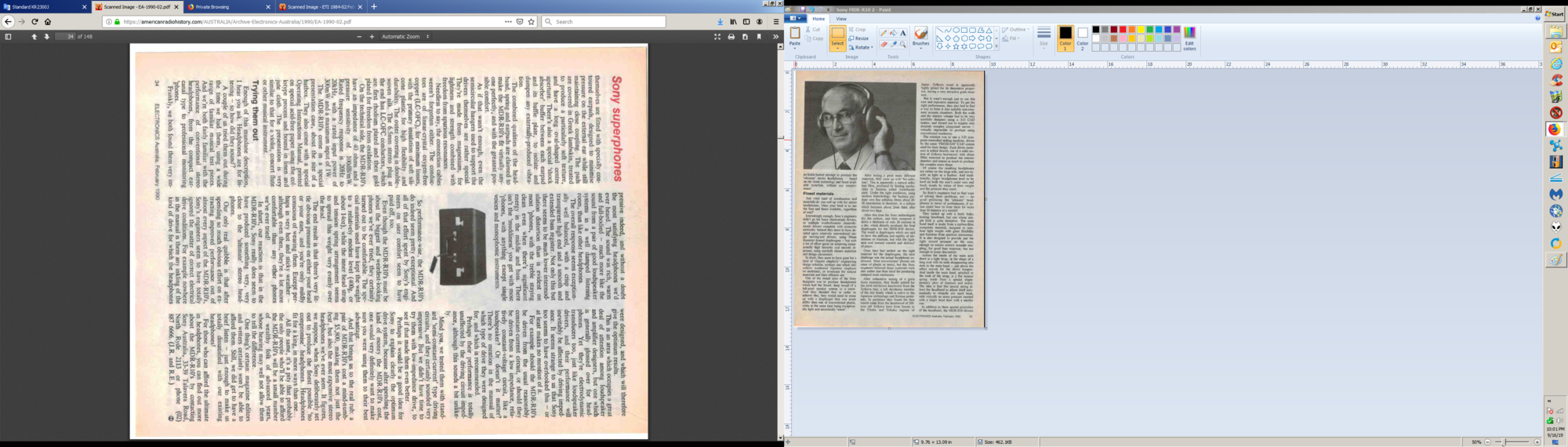The image size is (1568, 447).
Task: Switch PDF to presentation mode
Action: pos(717,37)
